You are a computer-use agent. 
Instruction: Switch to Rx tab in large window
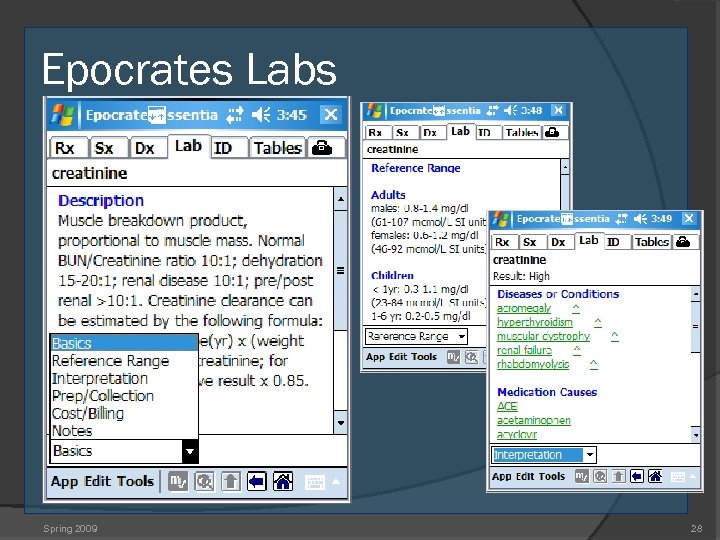point(68,148)
